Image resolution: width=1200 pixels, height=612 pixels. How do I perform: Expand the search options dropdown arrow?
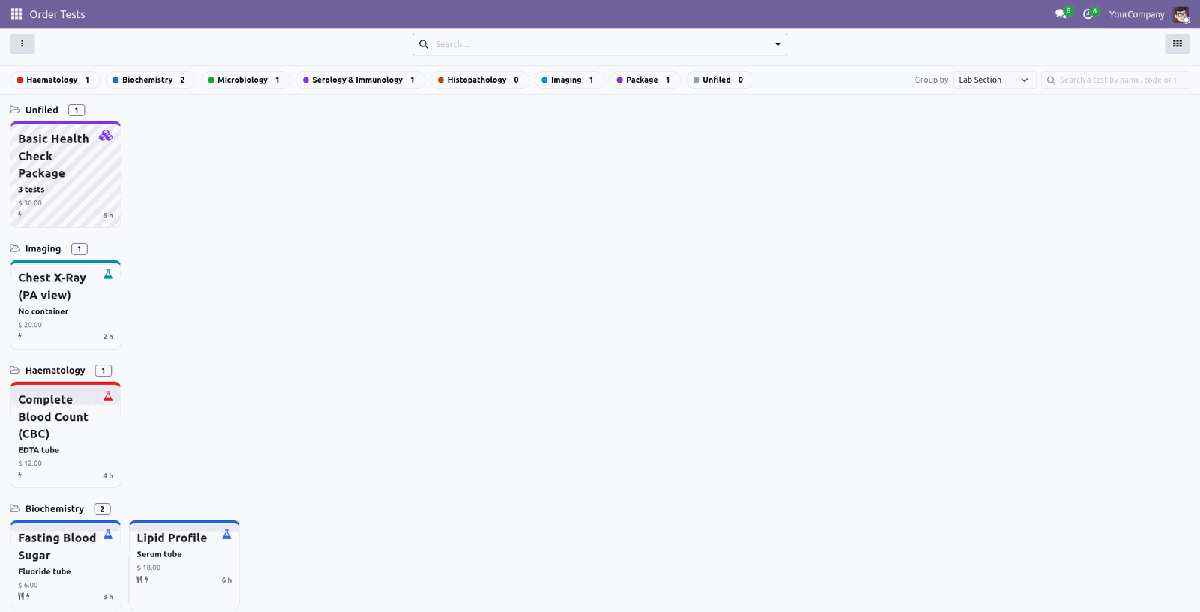(778, 44)
